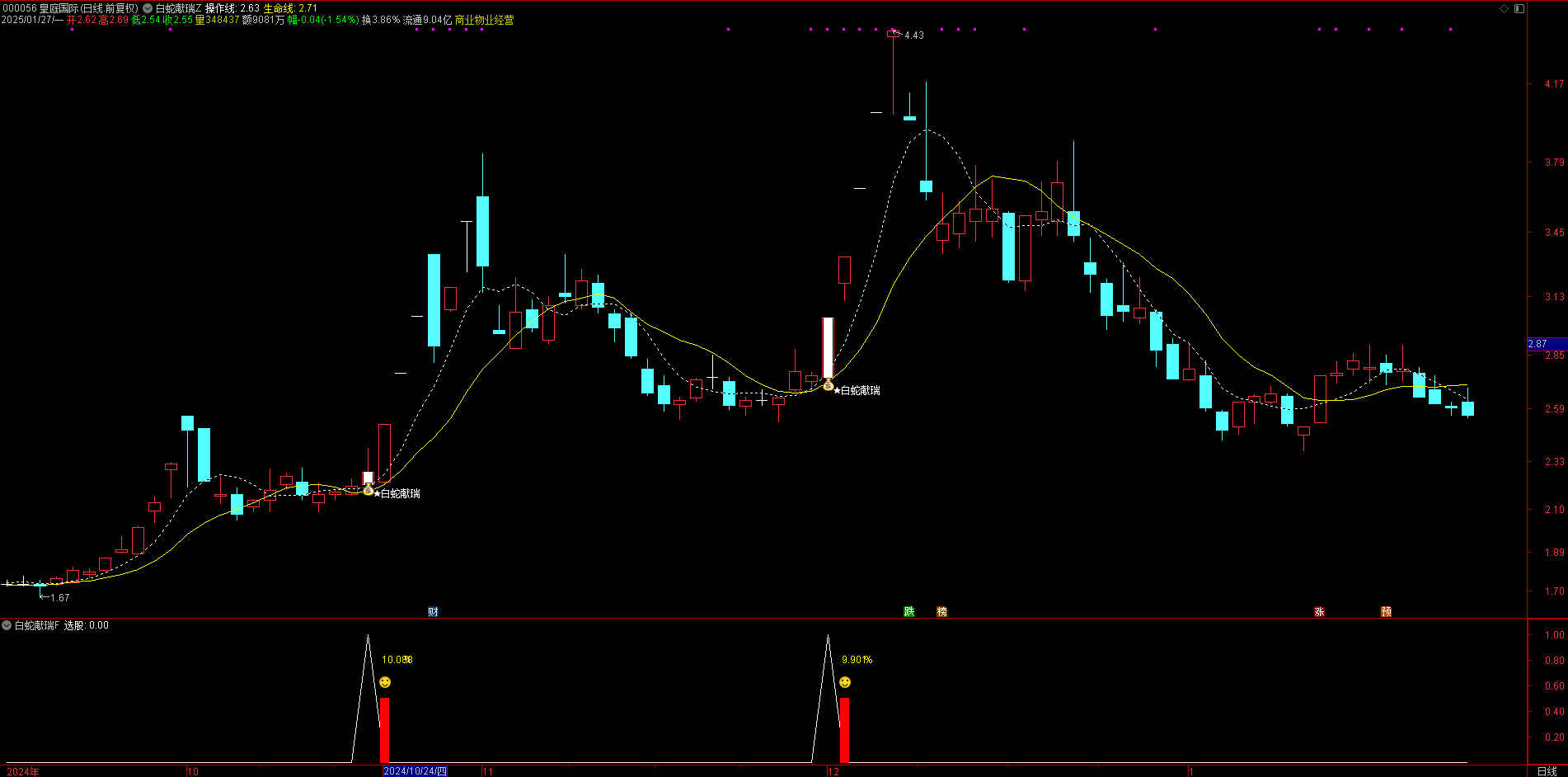
Task: Click the 额9081万 turnover amount value
Action: [x=263, y=20]
